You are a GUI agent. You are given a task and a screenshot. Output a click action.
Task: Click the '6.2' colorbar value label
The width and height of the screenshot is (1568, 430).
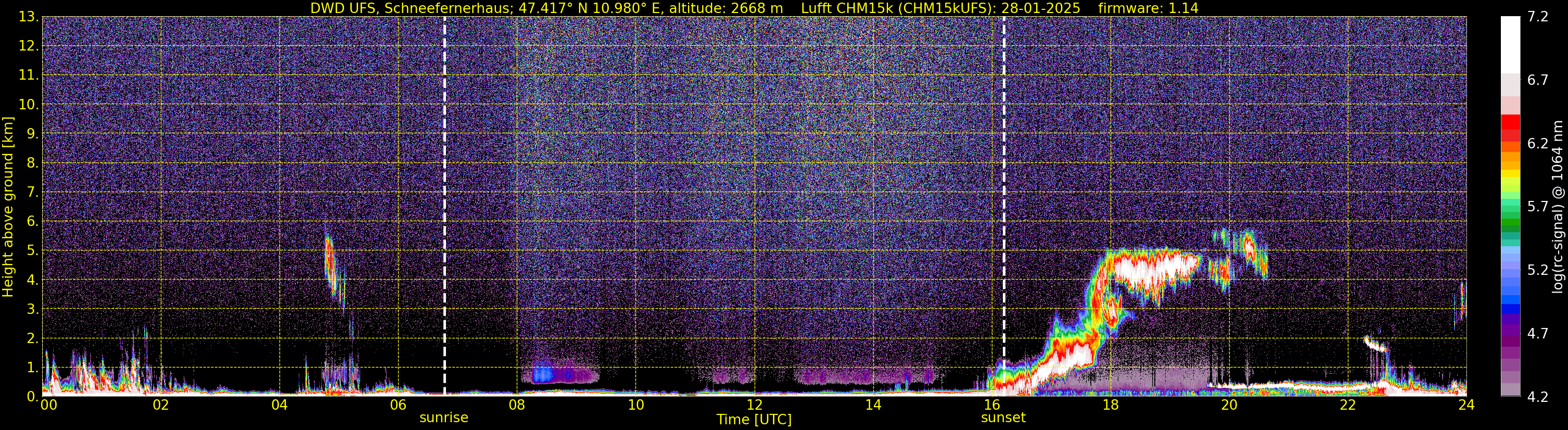point(1538,144)
